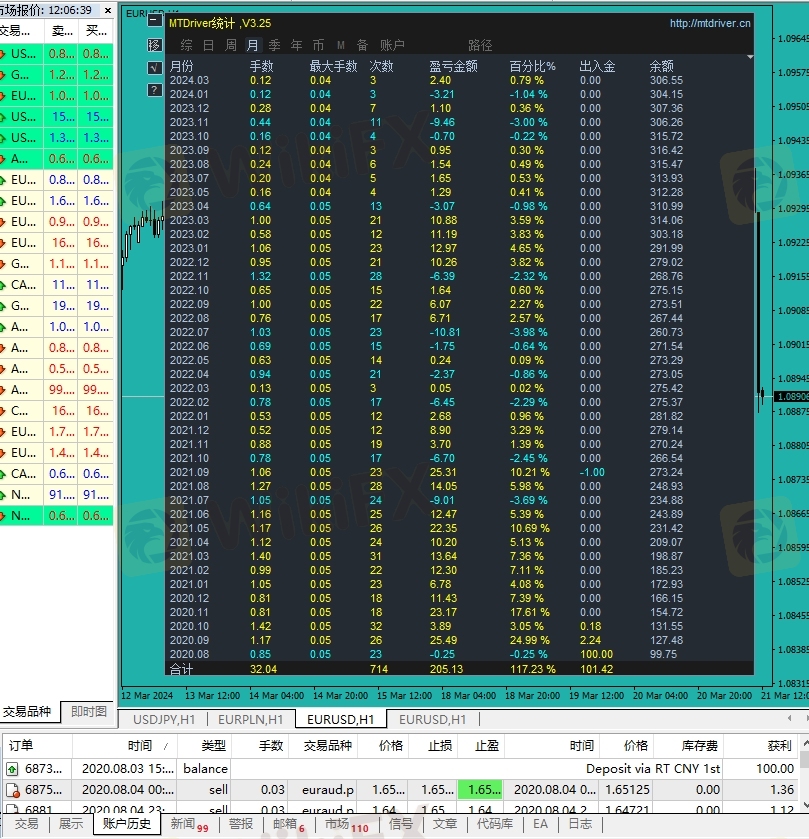Viewport: 809px width, 839px height.
Task: Open the 展示 exposure terminal tab
Action: pos(71,823)
